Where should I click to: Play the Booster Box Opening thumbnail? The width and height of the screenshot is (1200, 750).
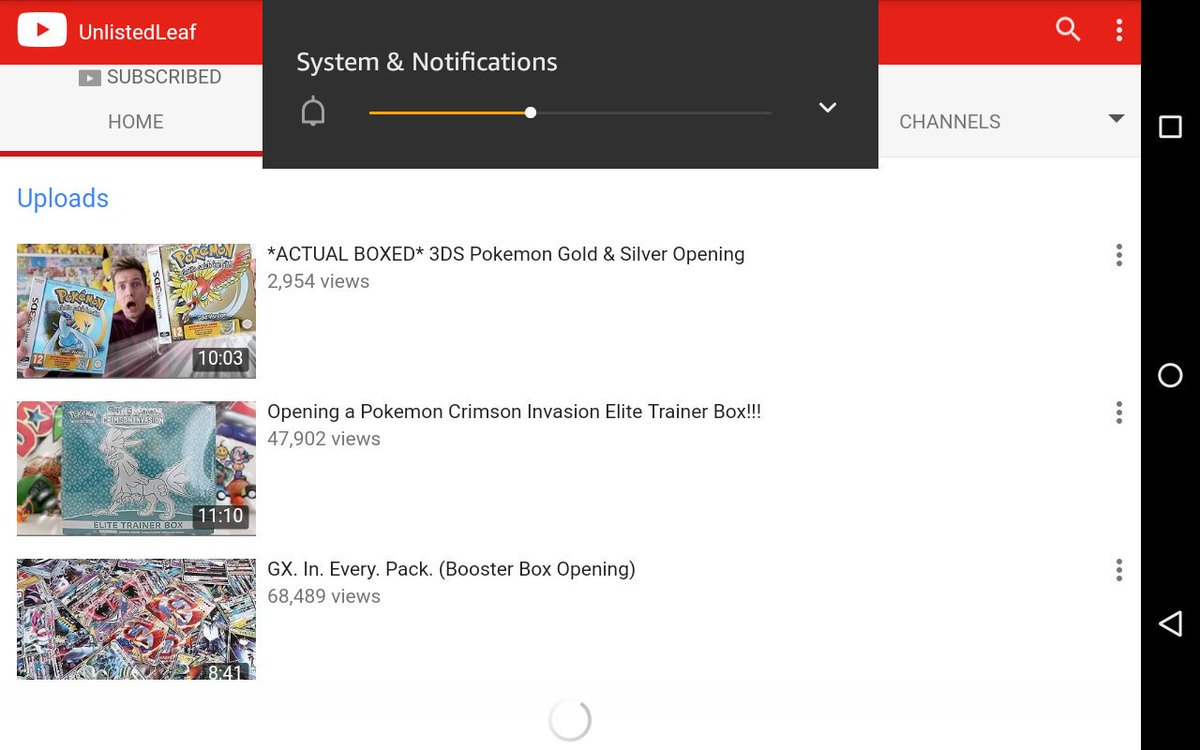point(136,619)
